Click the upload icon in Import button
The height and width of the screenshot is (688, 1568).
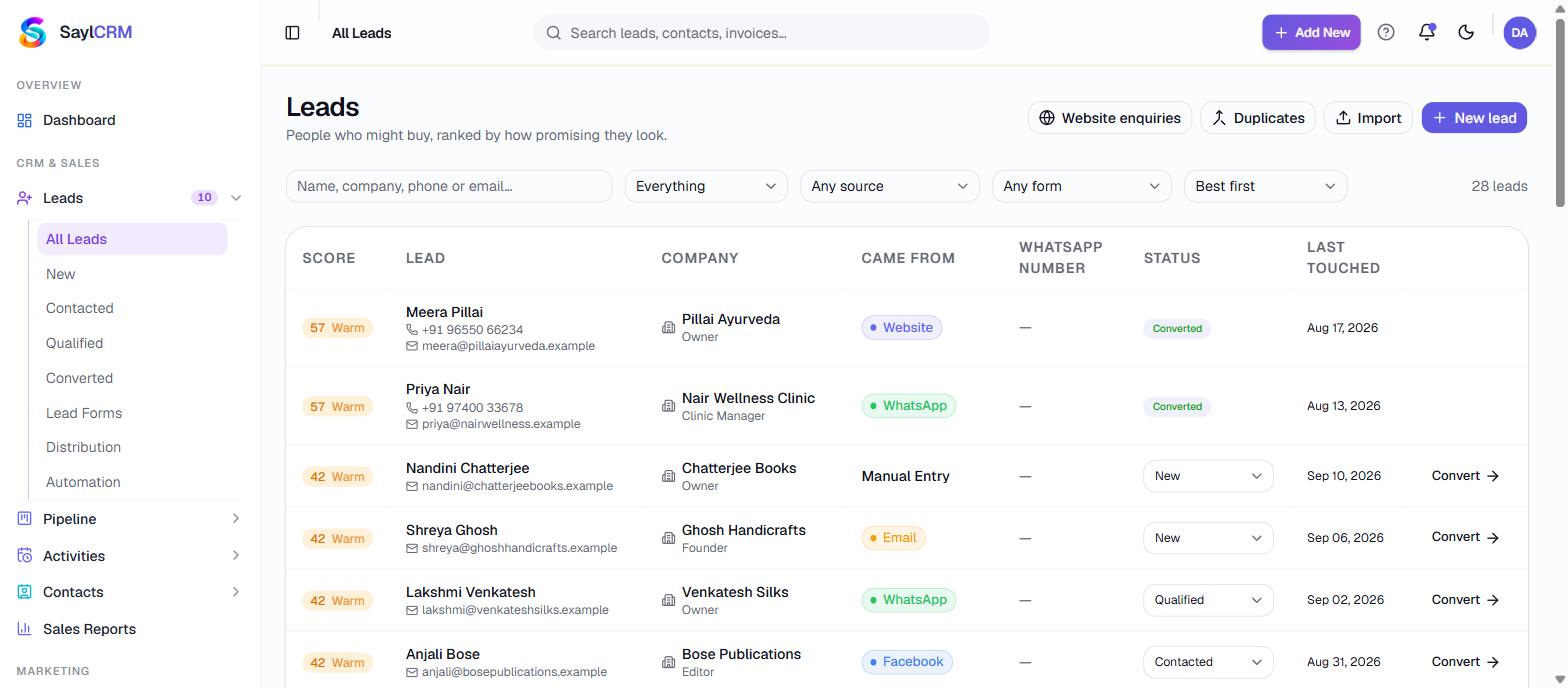1343,118
